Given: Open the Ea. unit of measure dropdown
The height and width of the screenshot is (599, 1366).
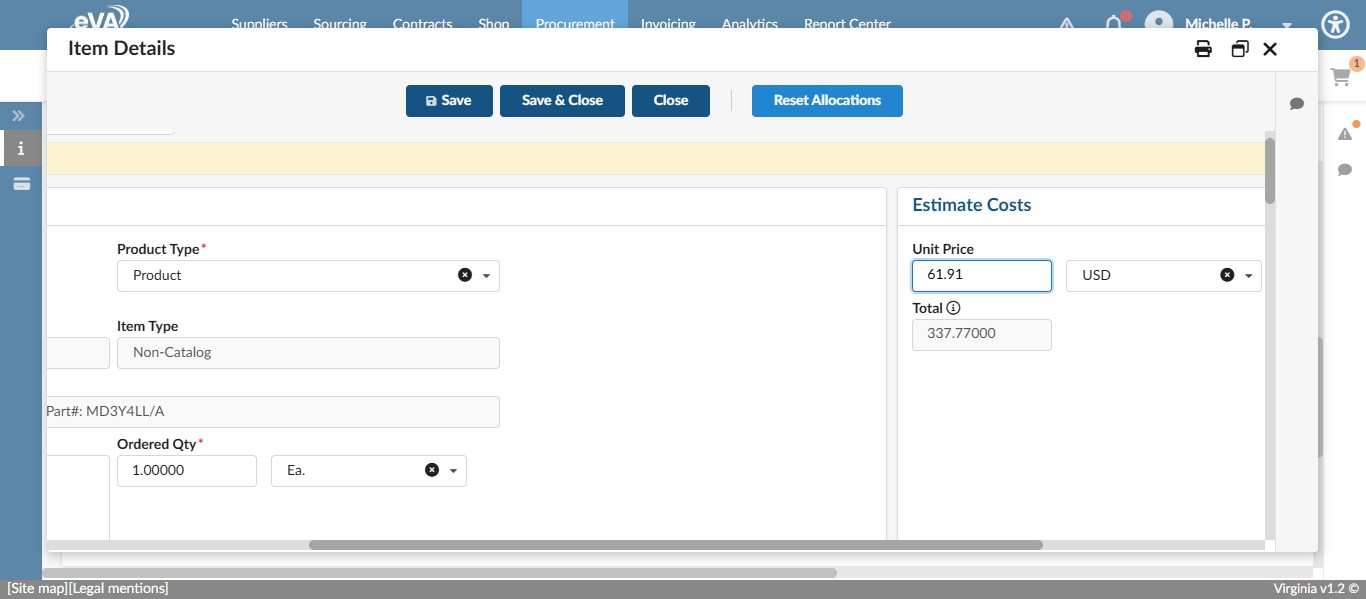Looking at the screenshot, I should (x=453, y=471).
